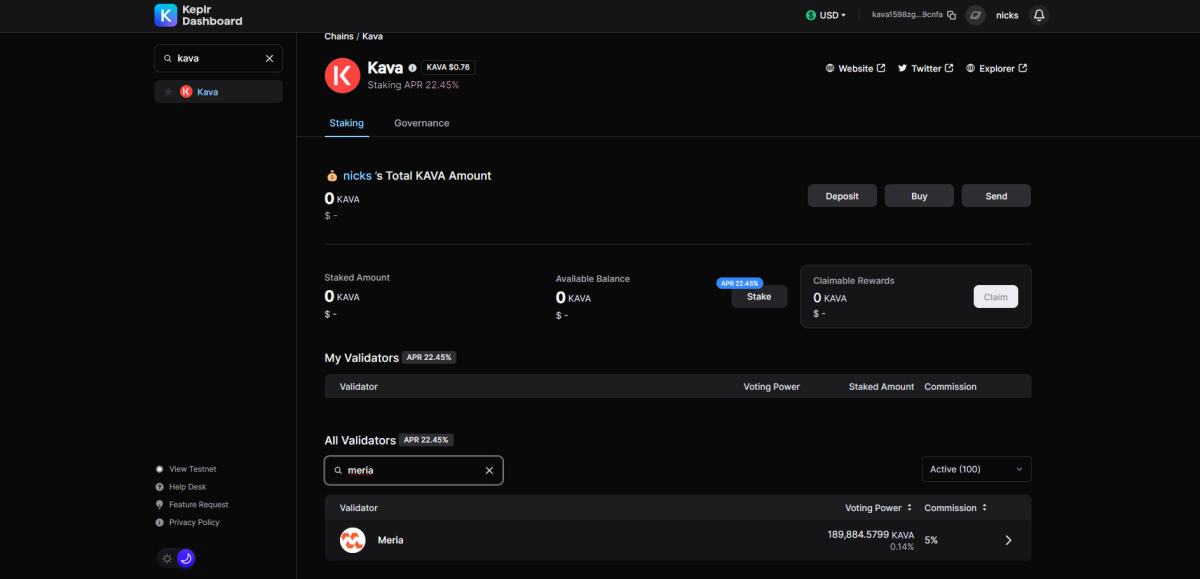Sort validators by Voting Power arrows
Image resolution: width=1200 pixels, height=579 pixels.
coord(909,508)
